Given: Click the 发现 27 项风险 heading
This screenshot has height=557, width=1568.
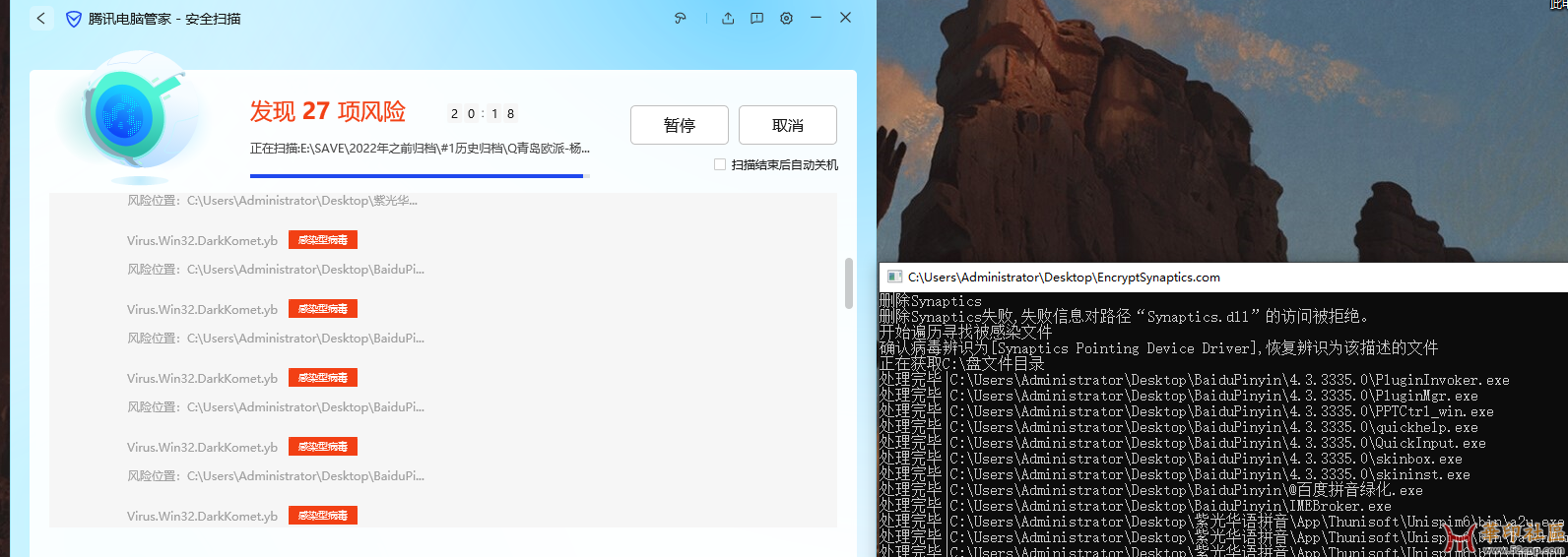Looking at the screenshot, I should click(x=328, y=111).
